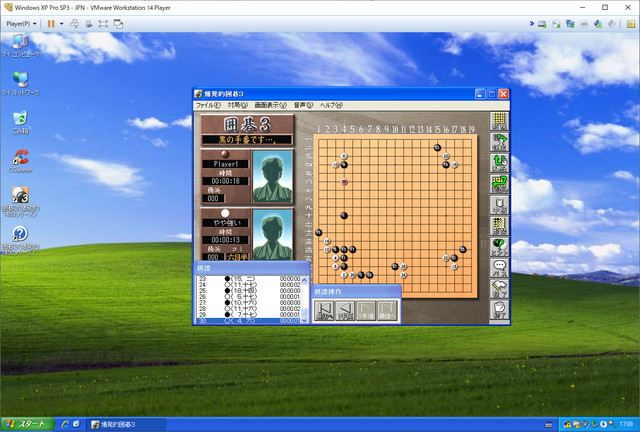The image size is (640, 432).
Task: Select move 30 row in 棋譜 list
Action: coord(249,321)
